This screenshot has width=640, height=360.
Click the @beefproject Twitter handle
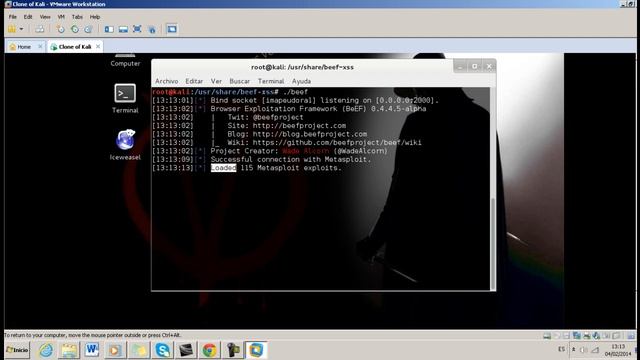[278, 117]
